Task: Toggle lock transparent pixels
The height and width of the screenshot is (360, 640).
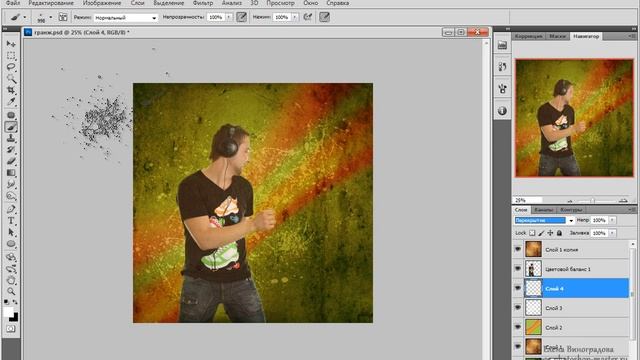Action: click(x=532, y=233)
